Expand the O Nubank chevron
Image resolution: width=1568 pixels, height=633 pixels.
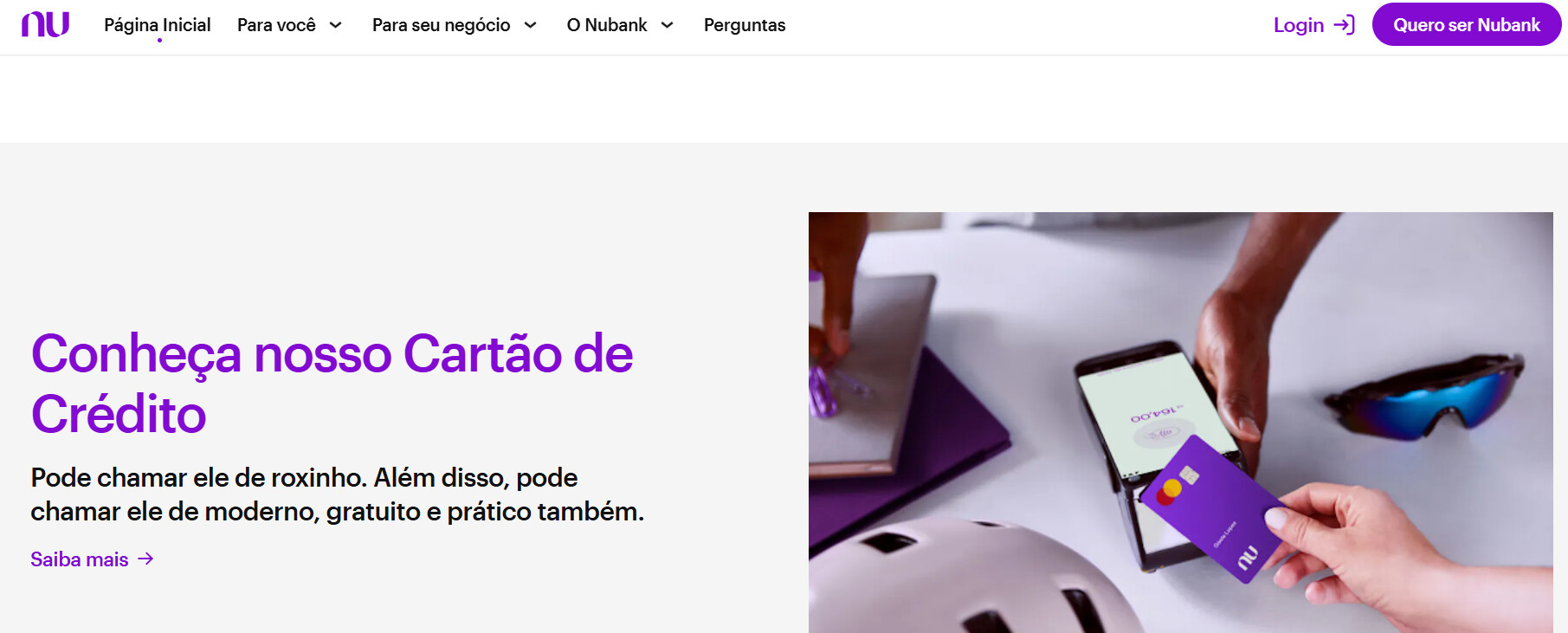(668, 25)
